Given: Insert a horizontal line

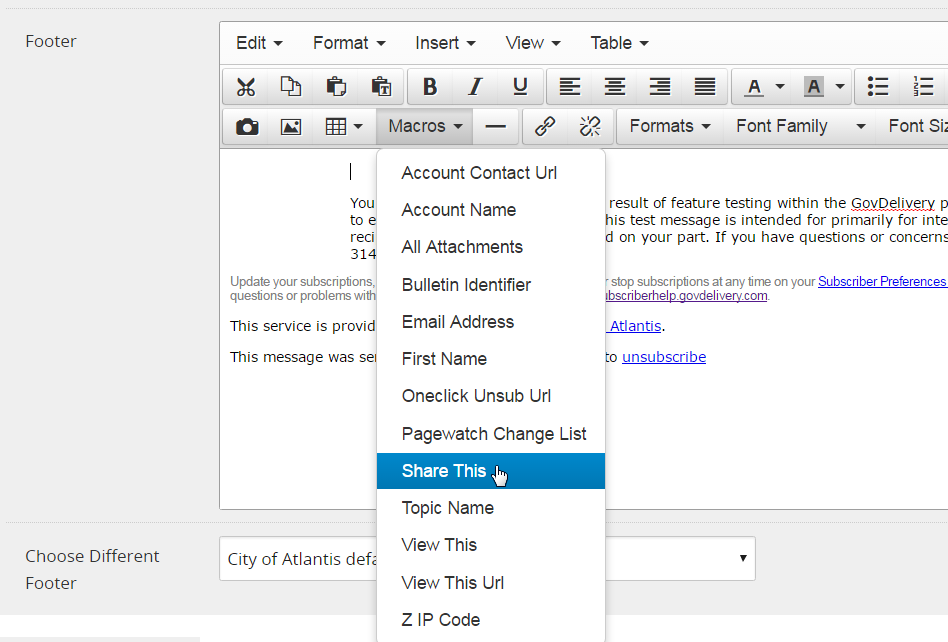Looking at the screenshot, I should tap(495, 127).
